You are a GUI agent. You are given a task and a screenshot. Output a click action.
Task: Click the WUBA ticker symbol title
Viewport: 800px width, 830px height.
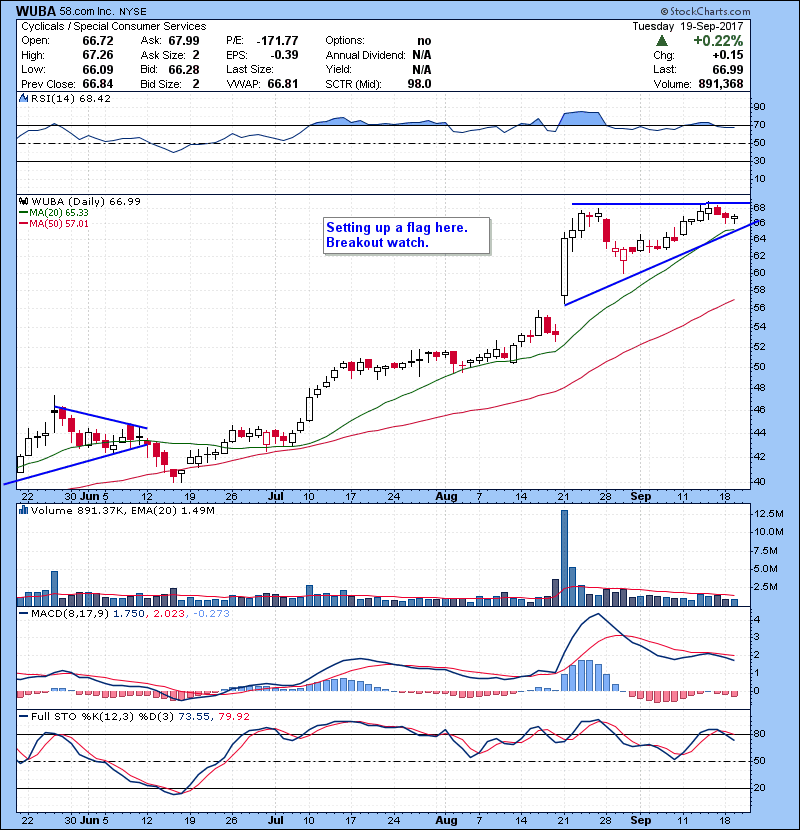pos(36,11)
